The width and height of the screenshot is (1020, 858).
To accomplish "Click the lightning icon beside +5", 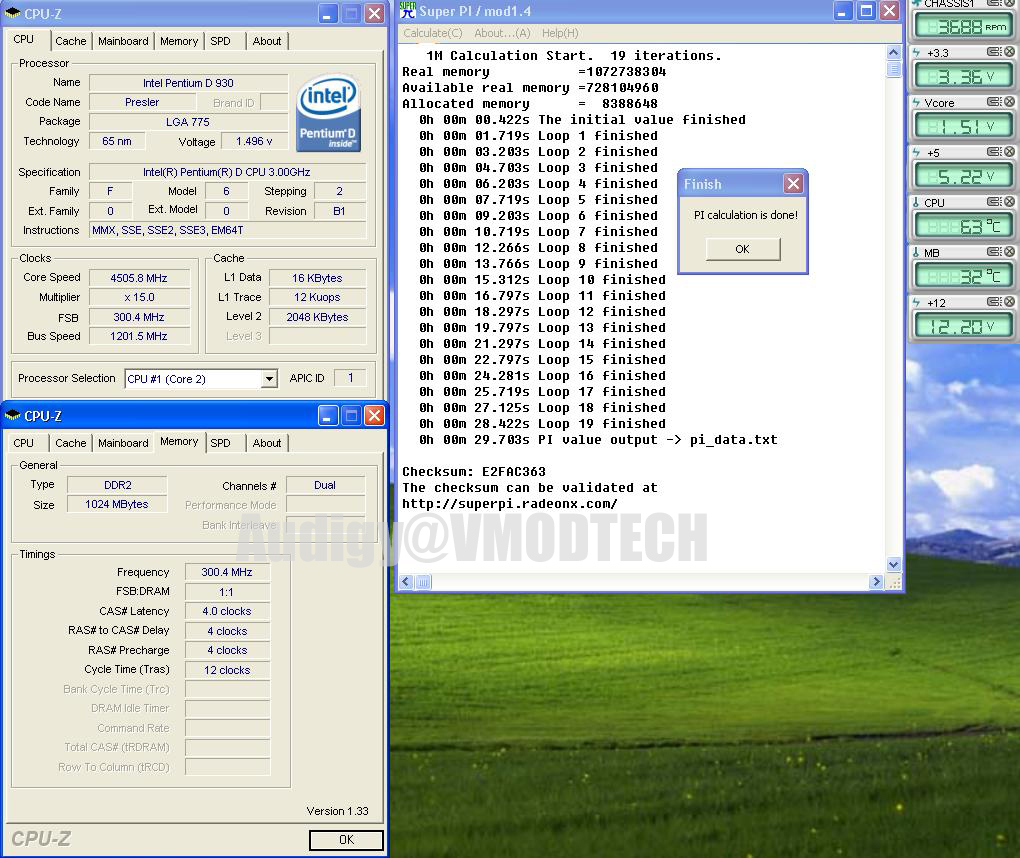I will [917, 153].
